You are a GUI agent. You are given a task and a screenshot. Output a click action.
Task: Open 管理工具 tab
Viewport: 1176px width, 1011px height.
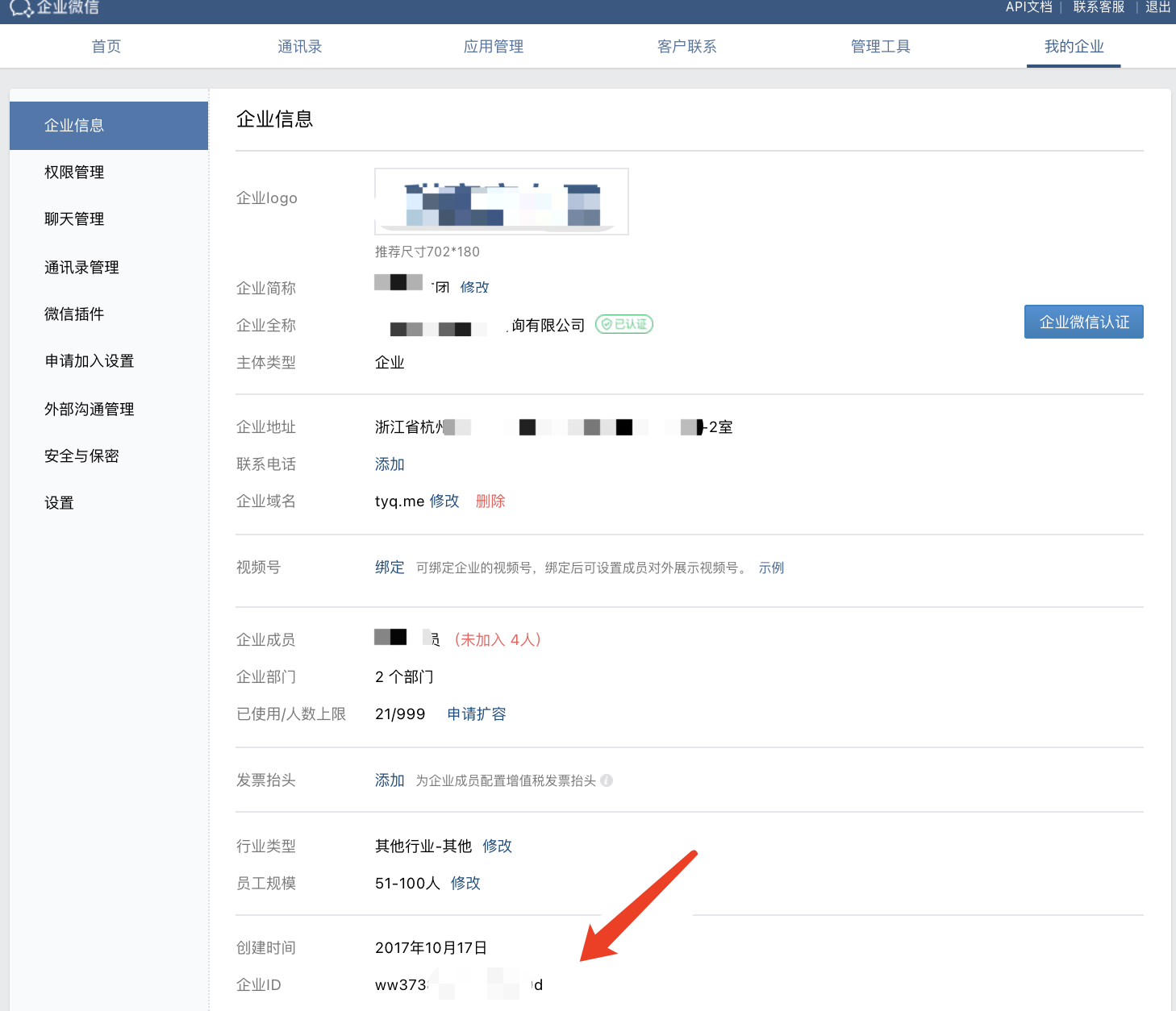click(881, 47)
